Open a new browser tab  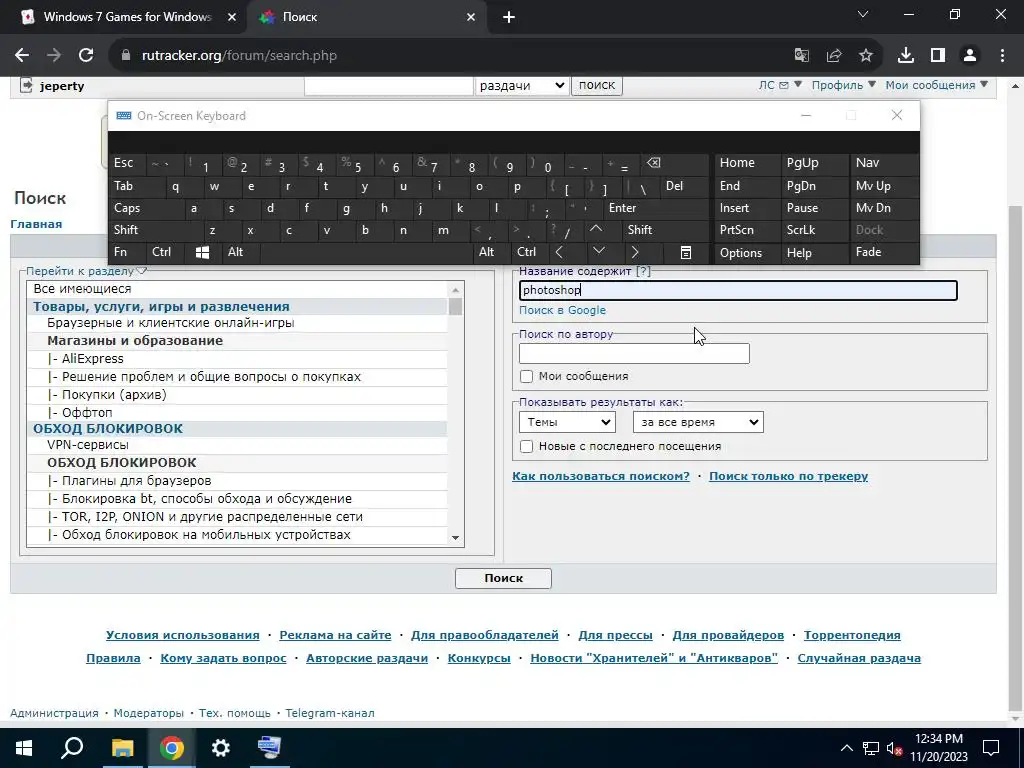click(509, 17)
